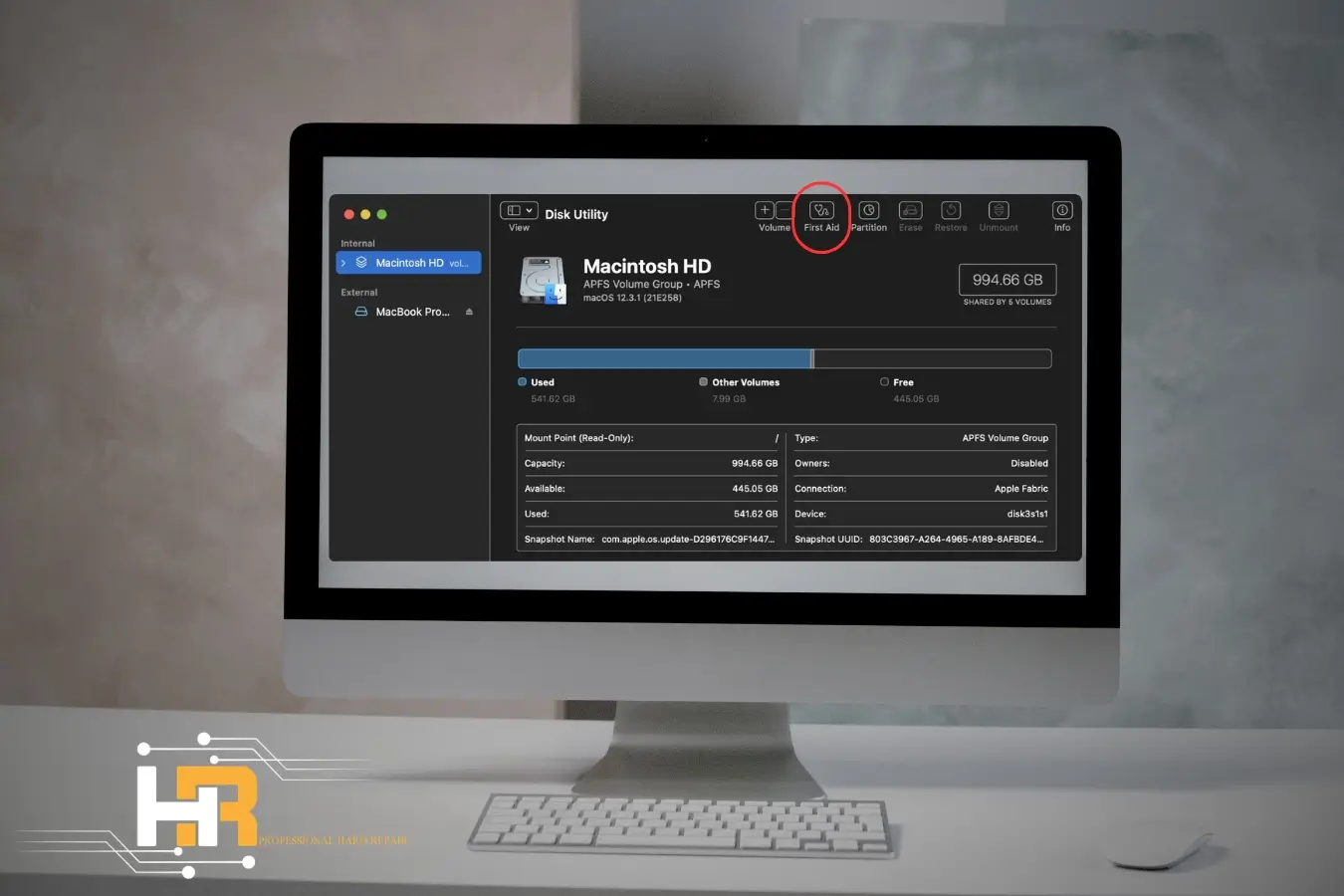Screen dimensions: 1344x896
Task: Click the Free legend dot
Action: click(x=884, y=381)
